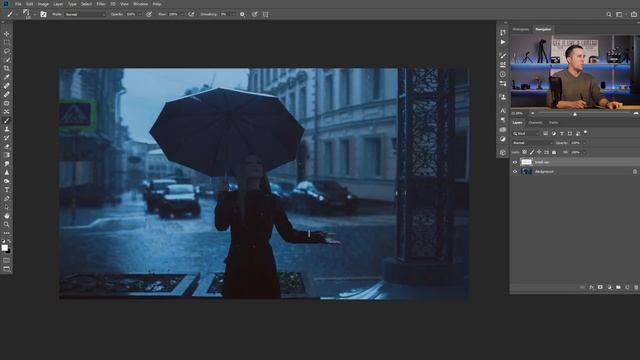640x360 pixels.
Task: Toggle the pixel layers filter icon
Action: pos(545,133)
